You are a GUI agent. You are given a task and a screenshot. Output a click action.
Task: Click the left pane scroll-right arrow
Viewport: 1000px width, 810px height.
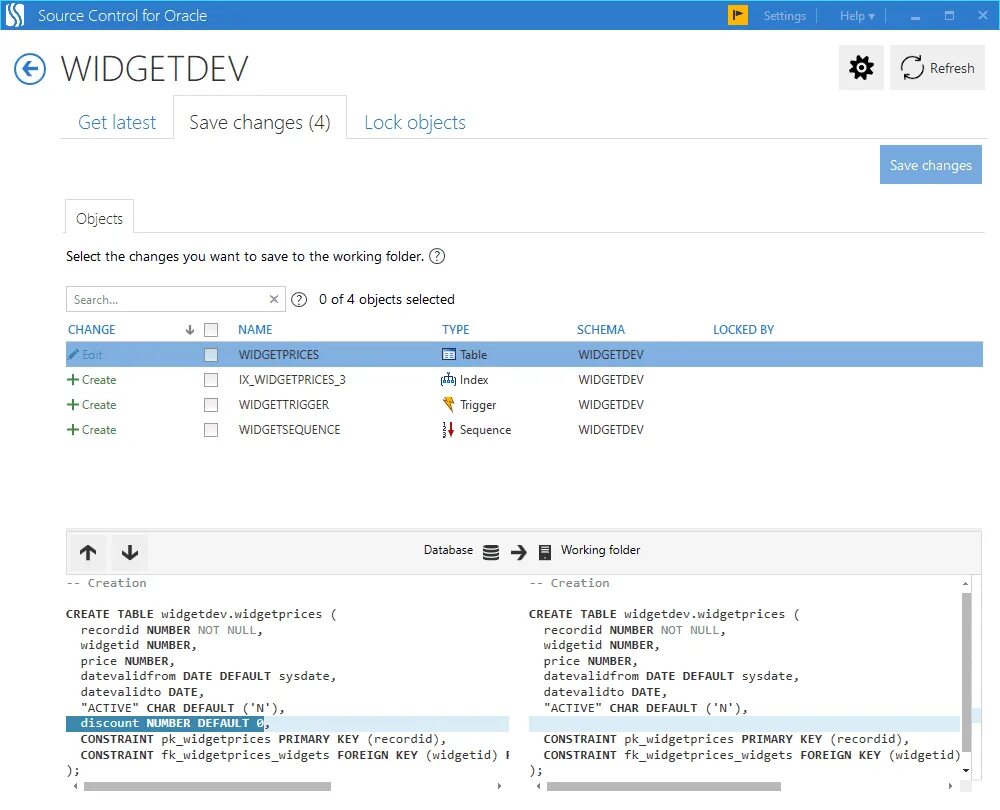(x=499, y=786)
